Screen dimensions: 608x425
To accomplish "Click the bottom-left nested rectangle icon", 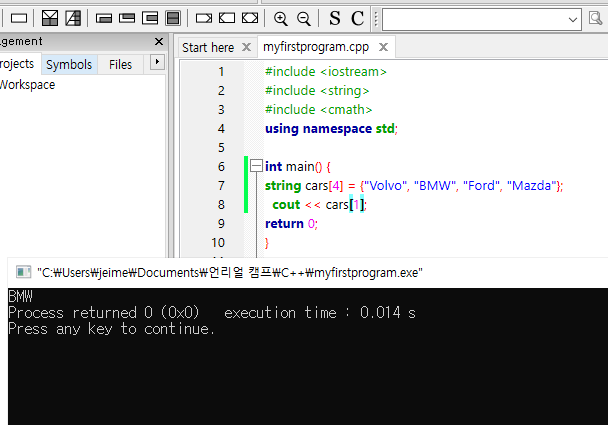I will (x=104, y=18).
